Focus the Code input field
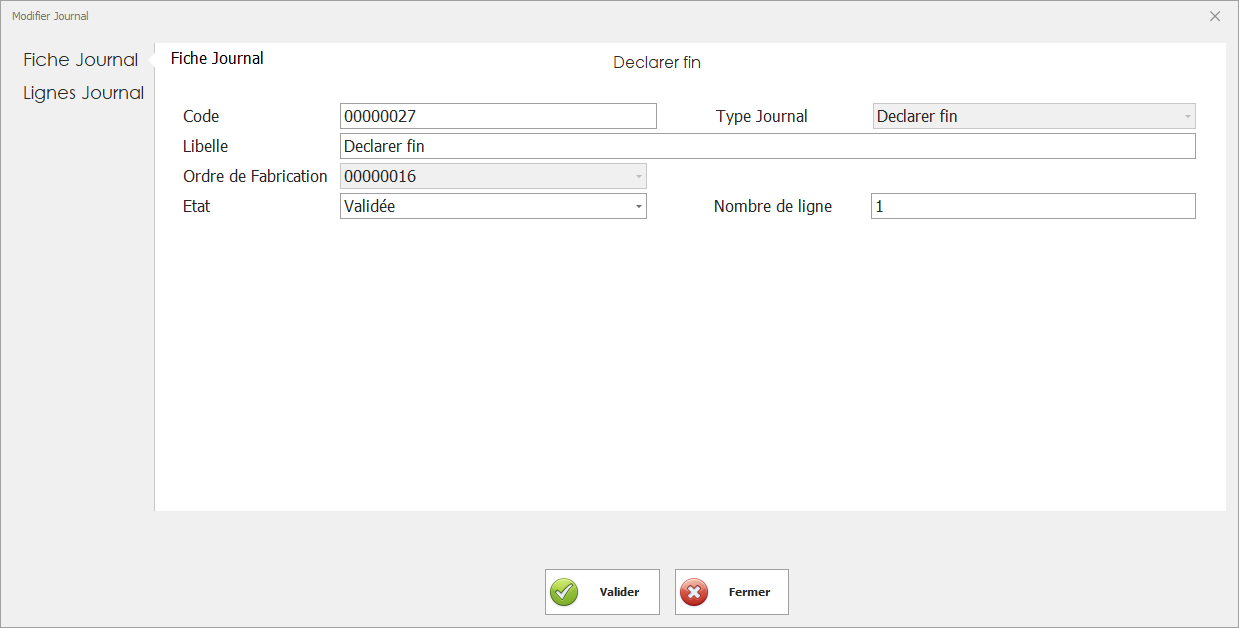 pyautogui.click(x=498, y=116)
